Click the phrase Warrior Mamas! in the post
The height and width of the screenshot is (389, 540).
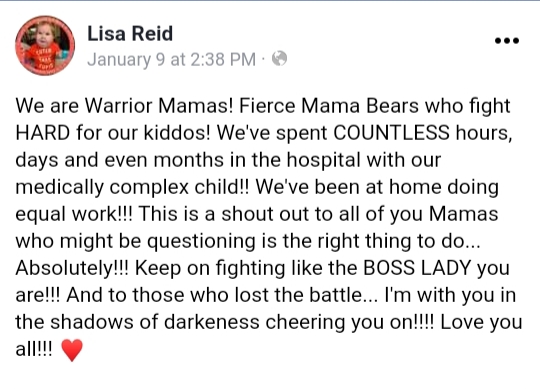pyautogui.click(x=159, y=106)
